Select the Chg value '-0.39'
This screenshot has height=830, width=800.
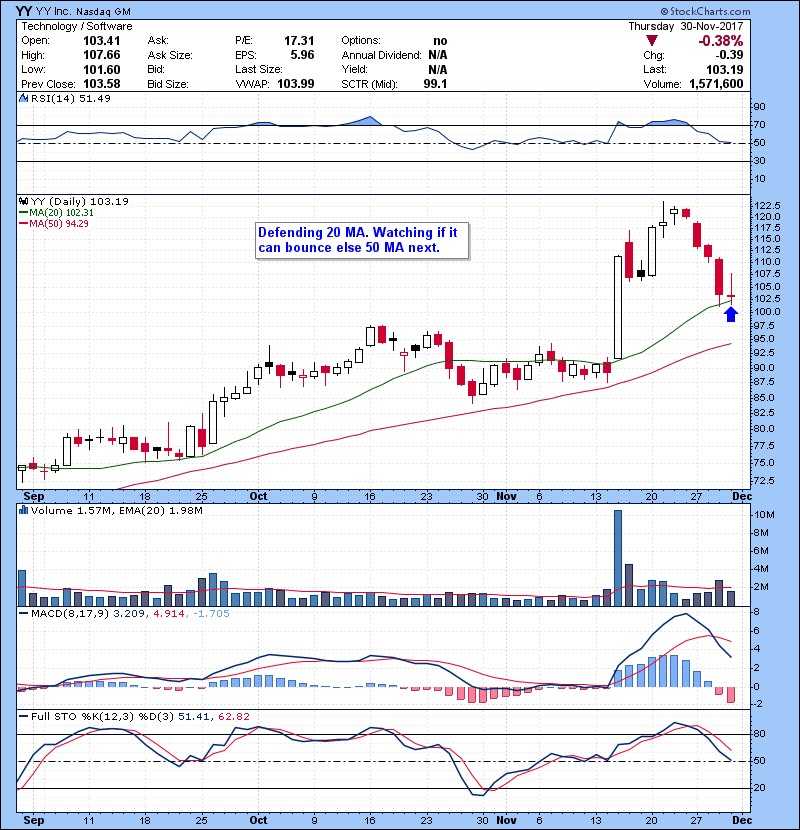pyautogui.click(x=730, y=55)
